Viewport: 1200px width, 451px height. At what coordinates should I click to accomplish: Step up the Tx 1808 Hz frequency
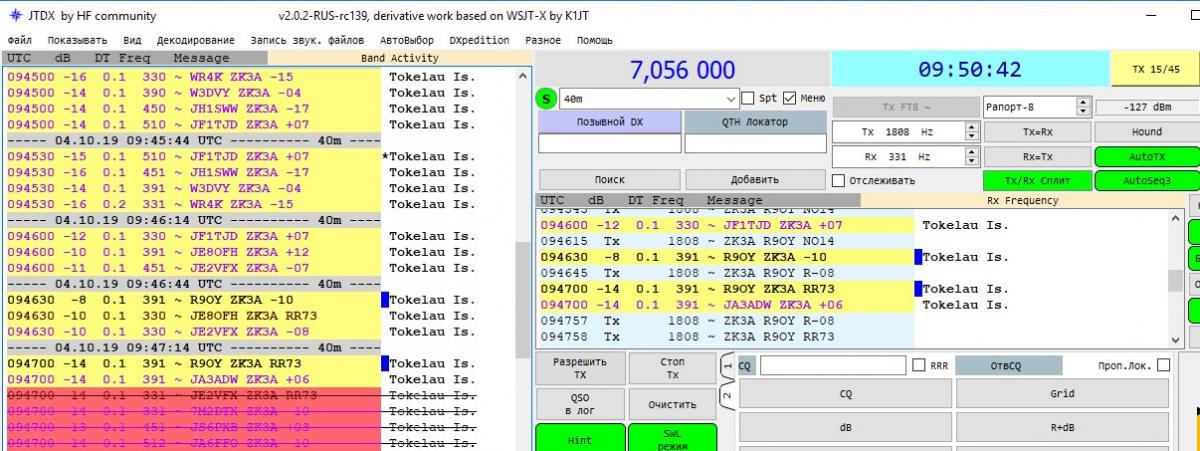click(971, 127)
